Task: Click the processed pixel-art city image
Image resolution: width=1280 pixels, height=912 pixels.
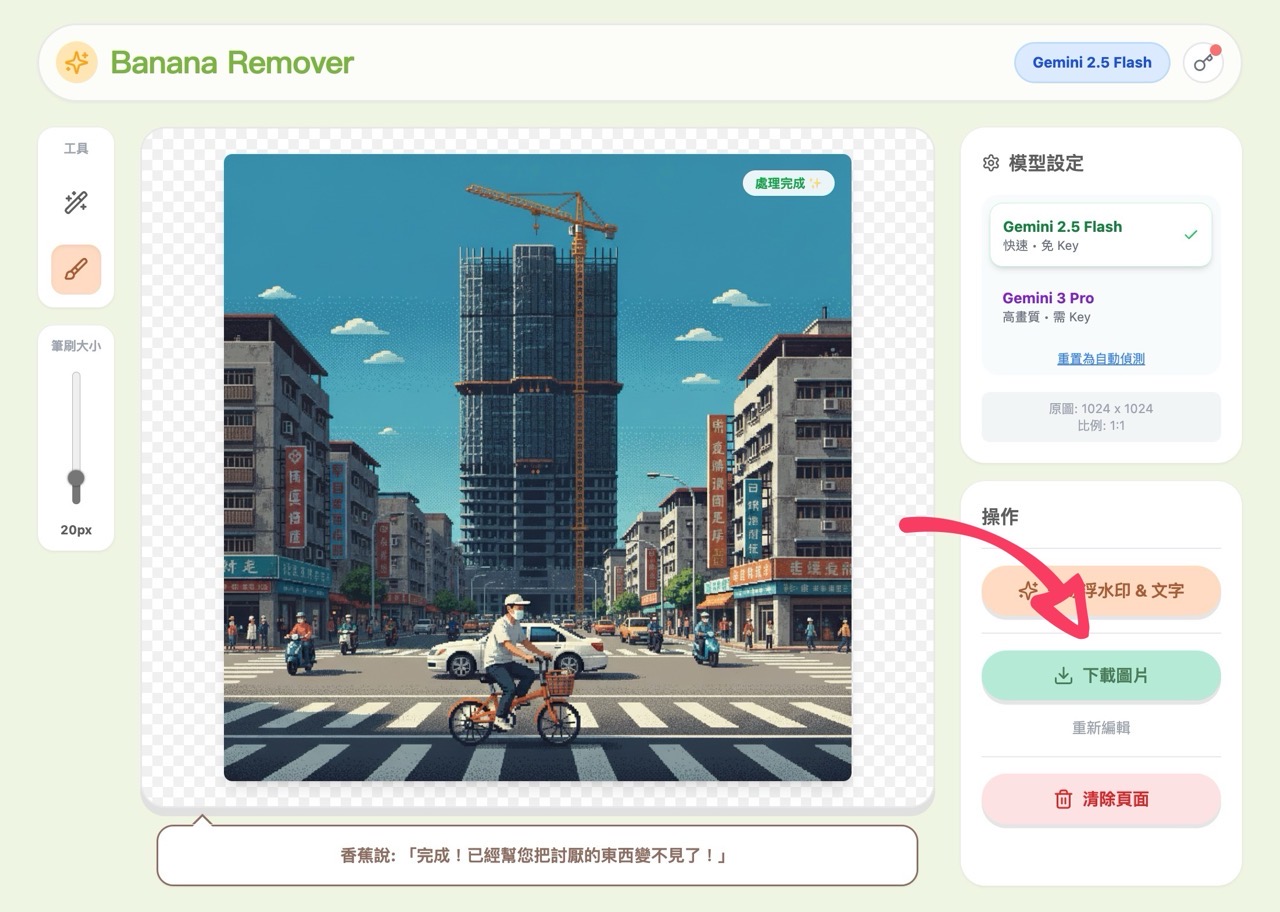Action: point(537,467)
